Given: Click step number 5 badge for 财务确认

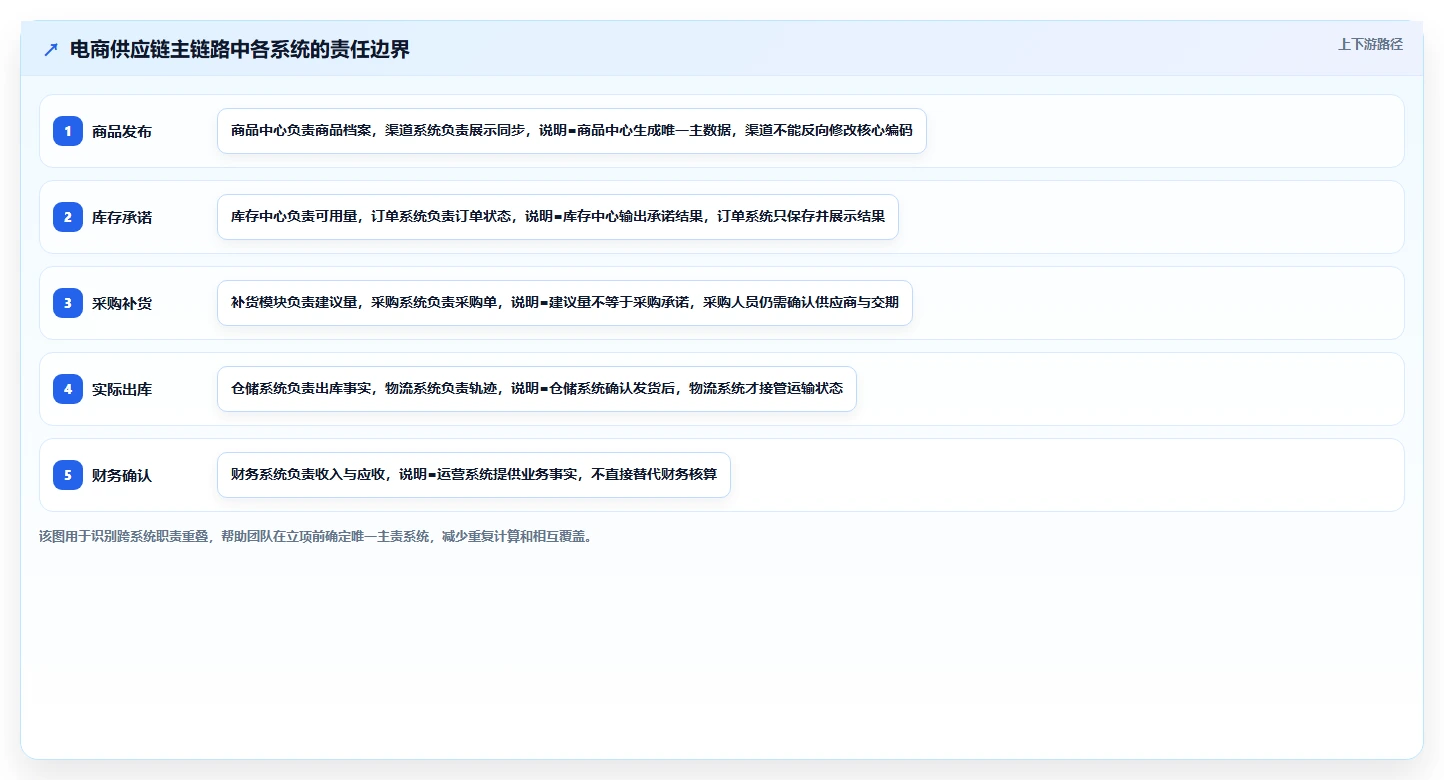Looking at the screenshot, I should pos(68,474).
